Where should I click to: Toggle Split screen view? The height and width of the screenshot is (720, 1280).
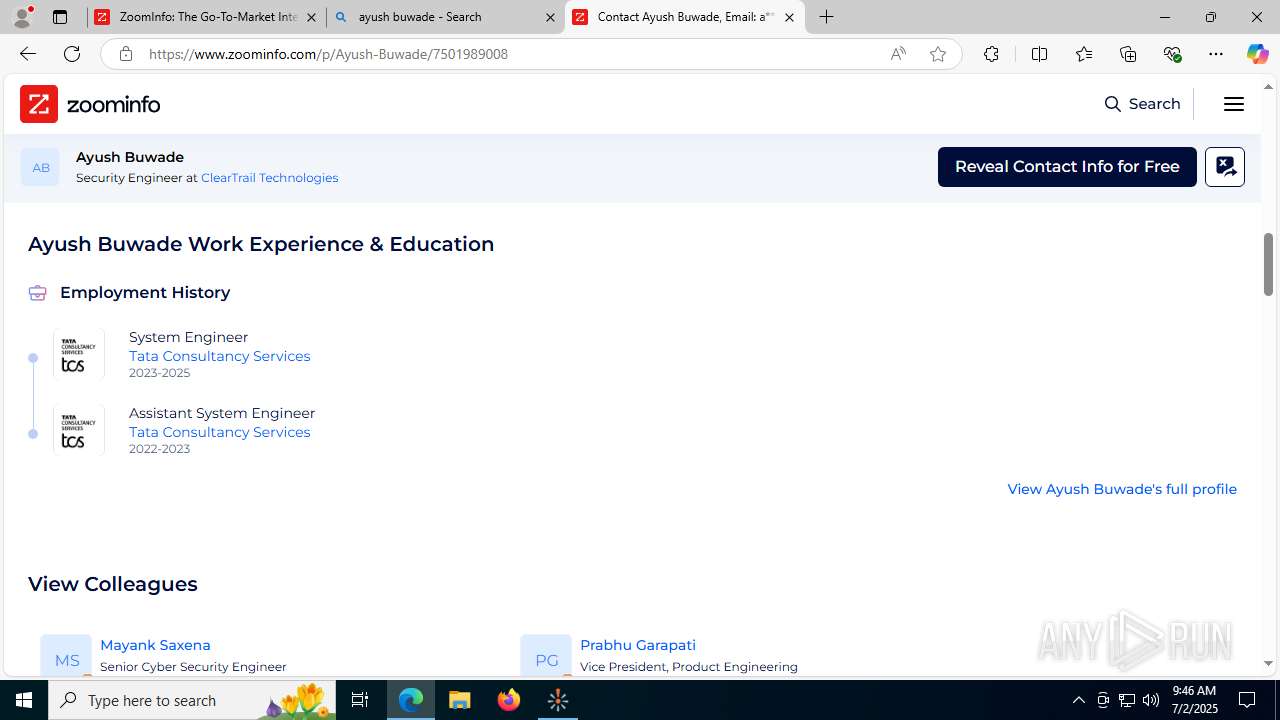coord(1039,54)
